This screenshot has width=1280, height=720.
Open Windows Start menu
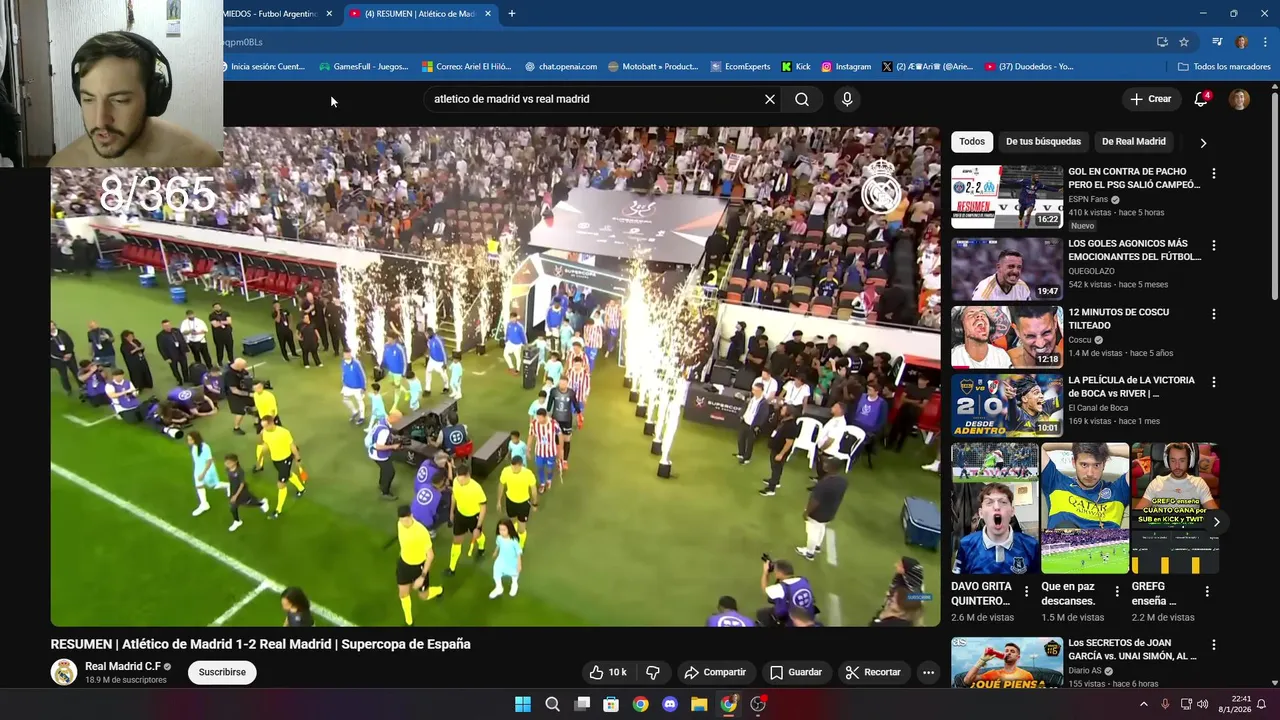click(522, 704)
